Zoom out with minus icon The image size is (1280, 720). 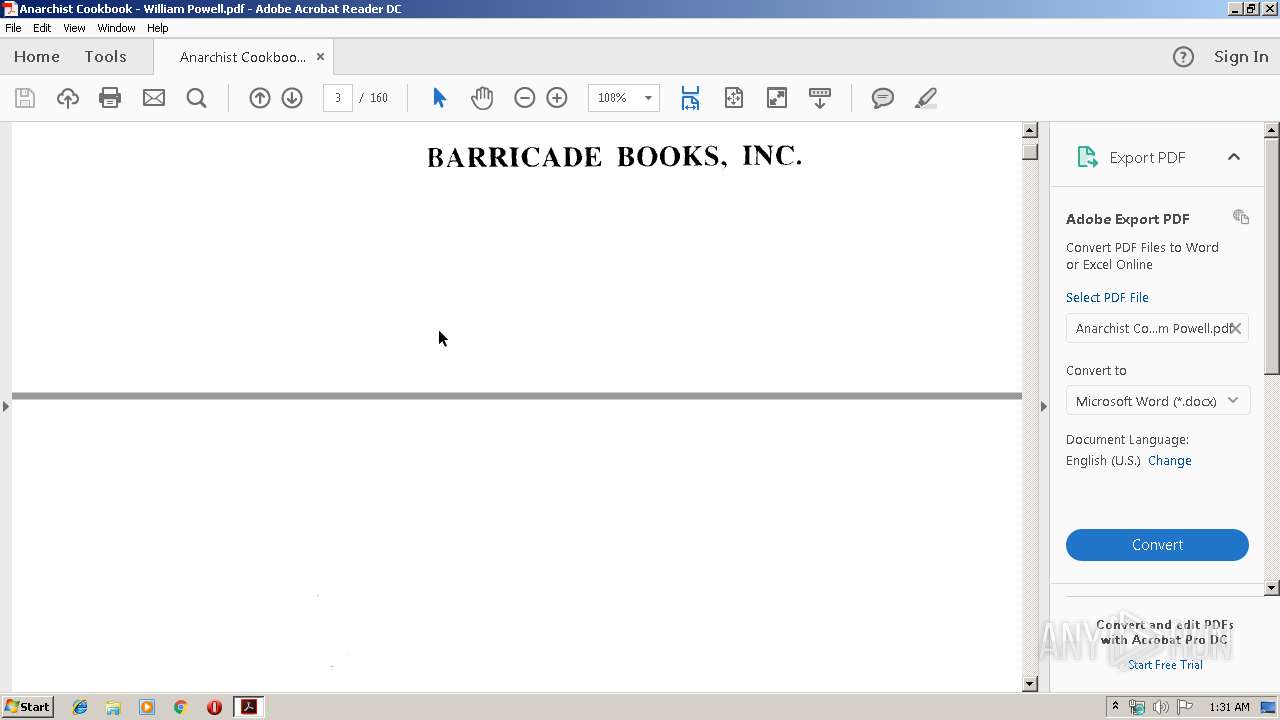525,98
